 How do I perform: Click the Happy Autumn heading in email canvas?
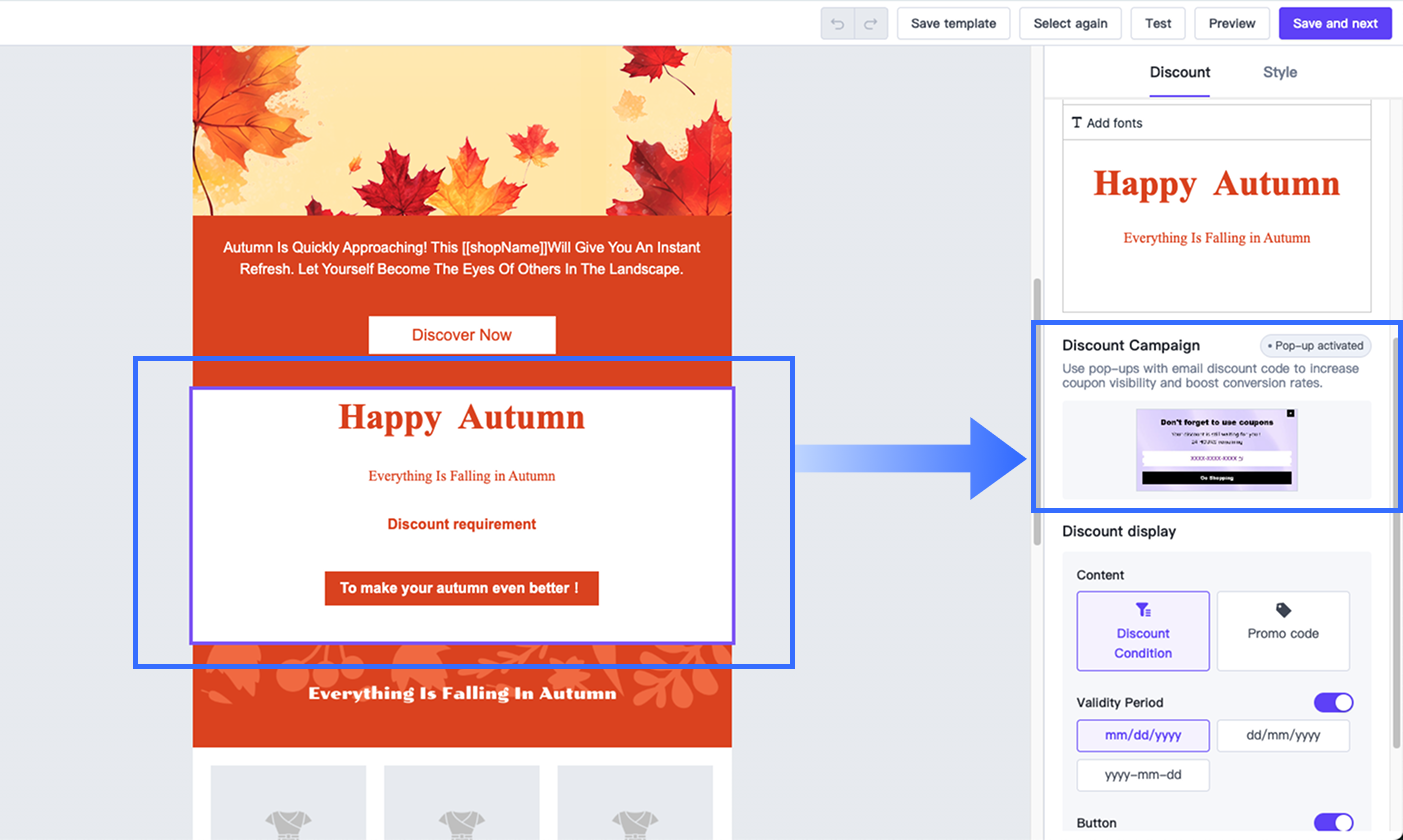point(462,417)
